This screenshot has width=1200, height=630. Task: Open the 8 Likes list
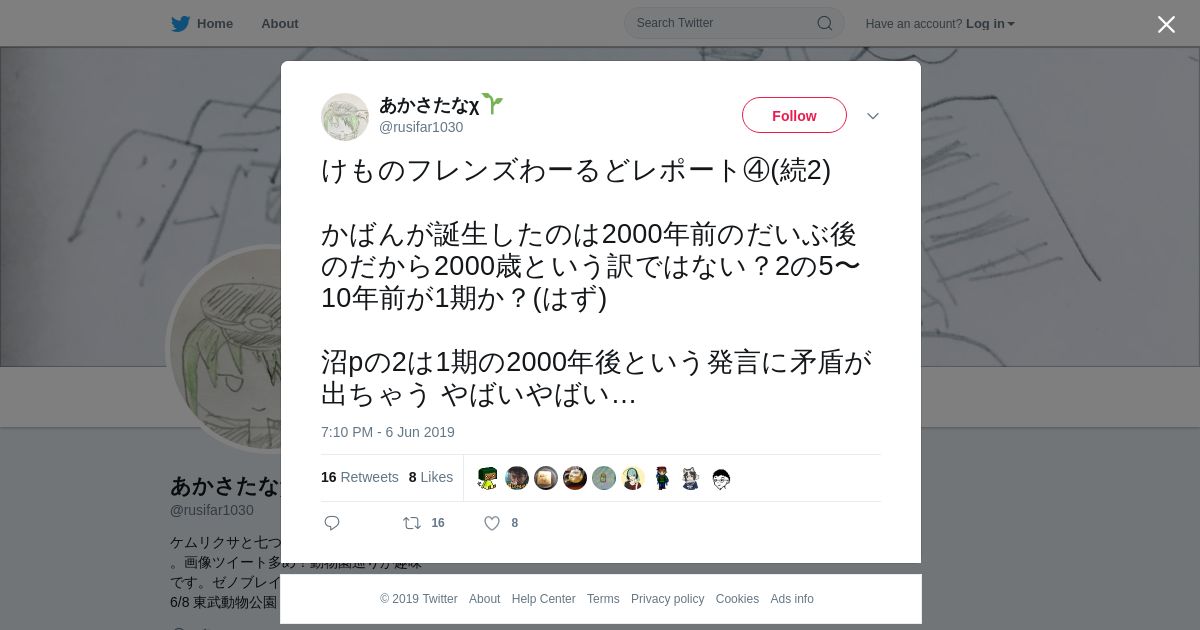pyautogui.click(x=431, y=478)
